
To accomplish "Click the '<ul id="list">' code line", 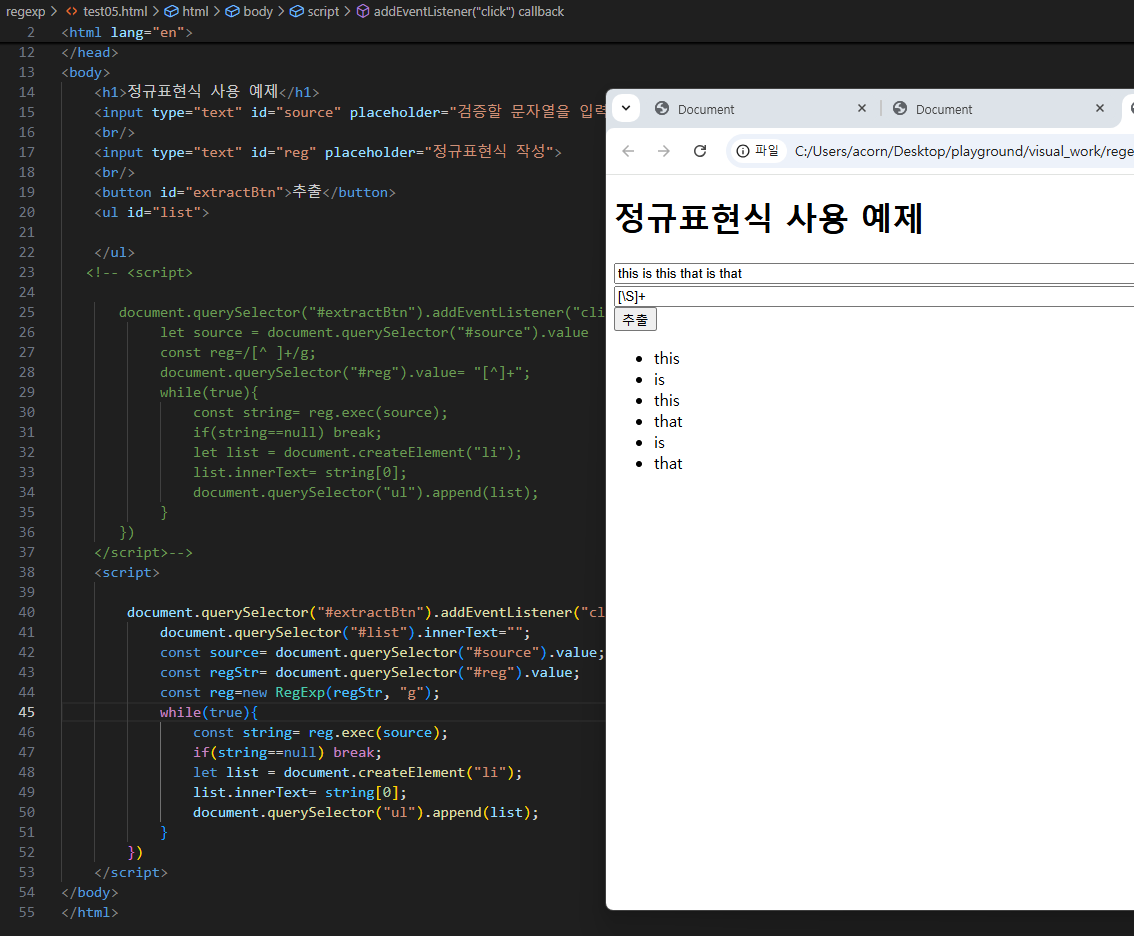I will point(151,213).
